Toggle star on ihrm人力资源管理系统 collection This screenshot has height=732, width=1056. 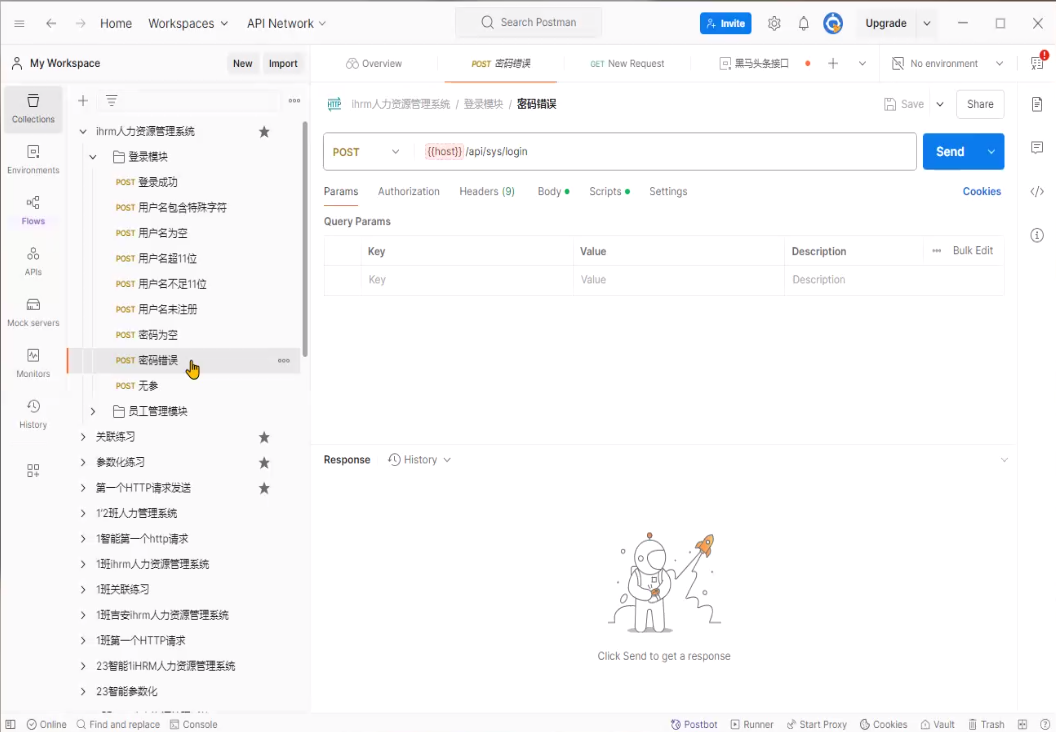264,131
